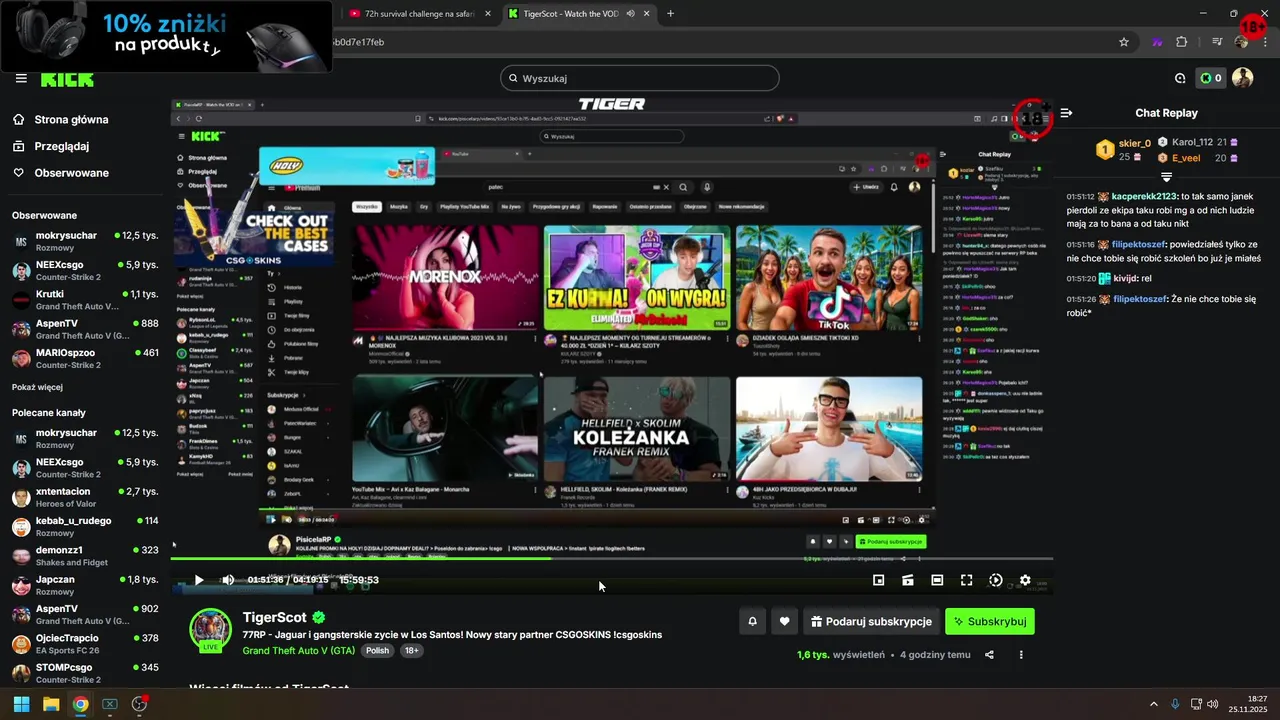Expand Pokaż więcej under Obserwowane
1280x720 pixels.
pos(37,387)
